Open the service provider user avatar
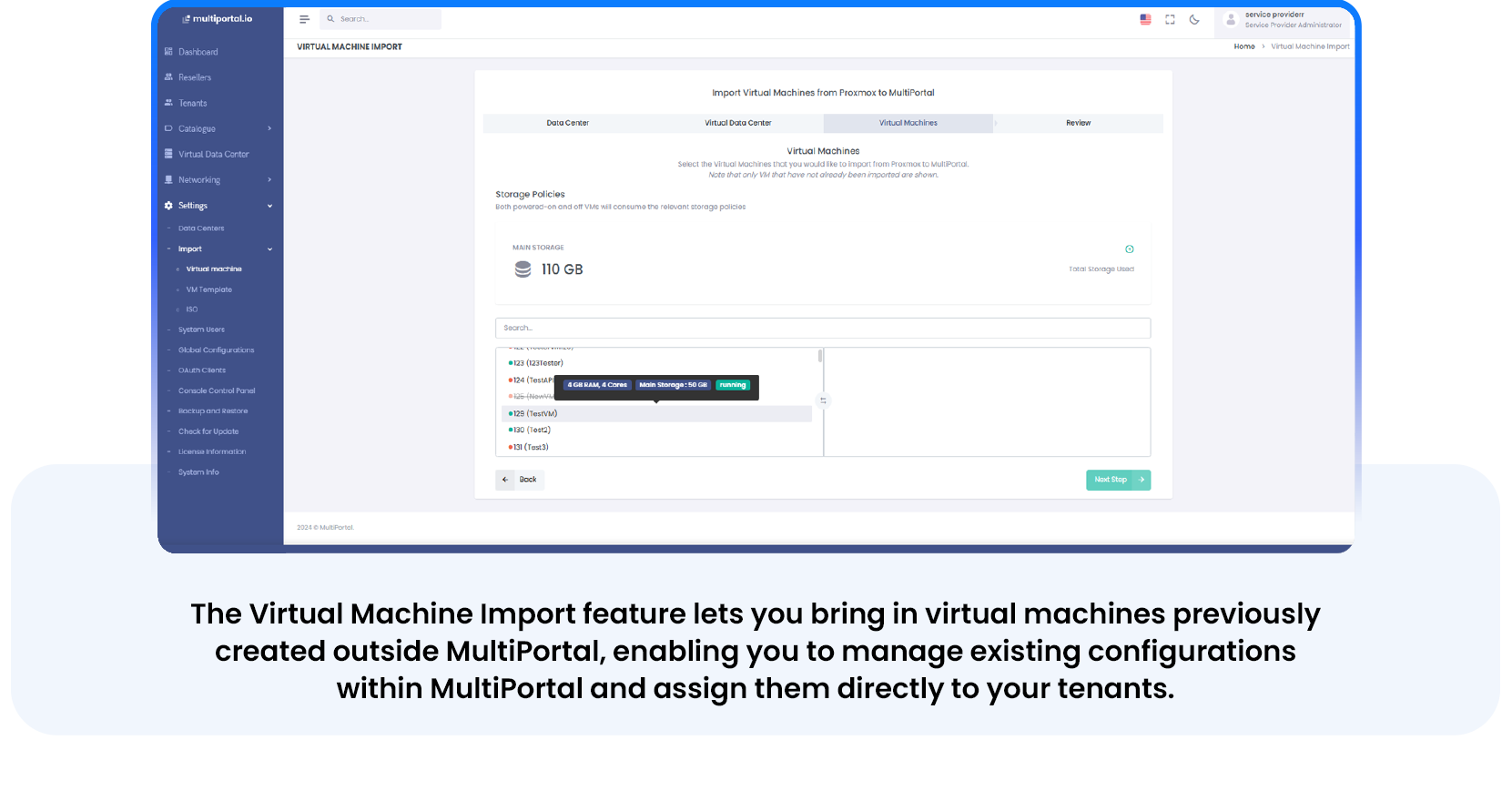Screen dimensions: 1512x811 point(1231,19)
